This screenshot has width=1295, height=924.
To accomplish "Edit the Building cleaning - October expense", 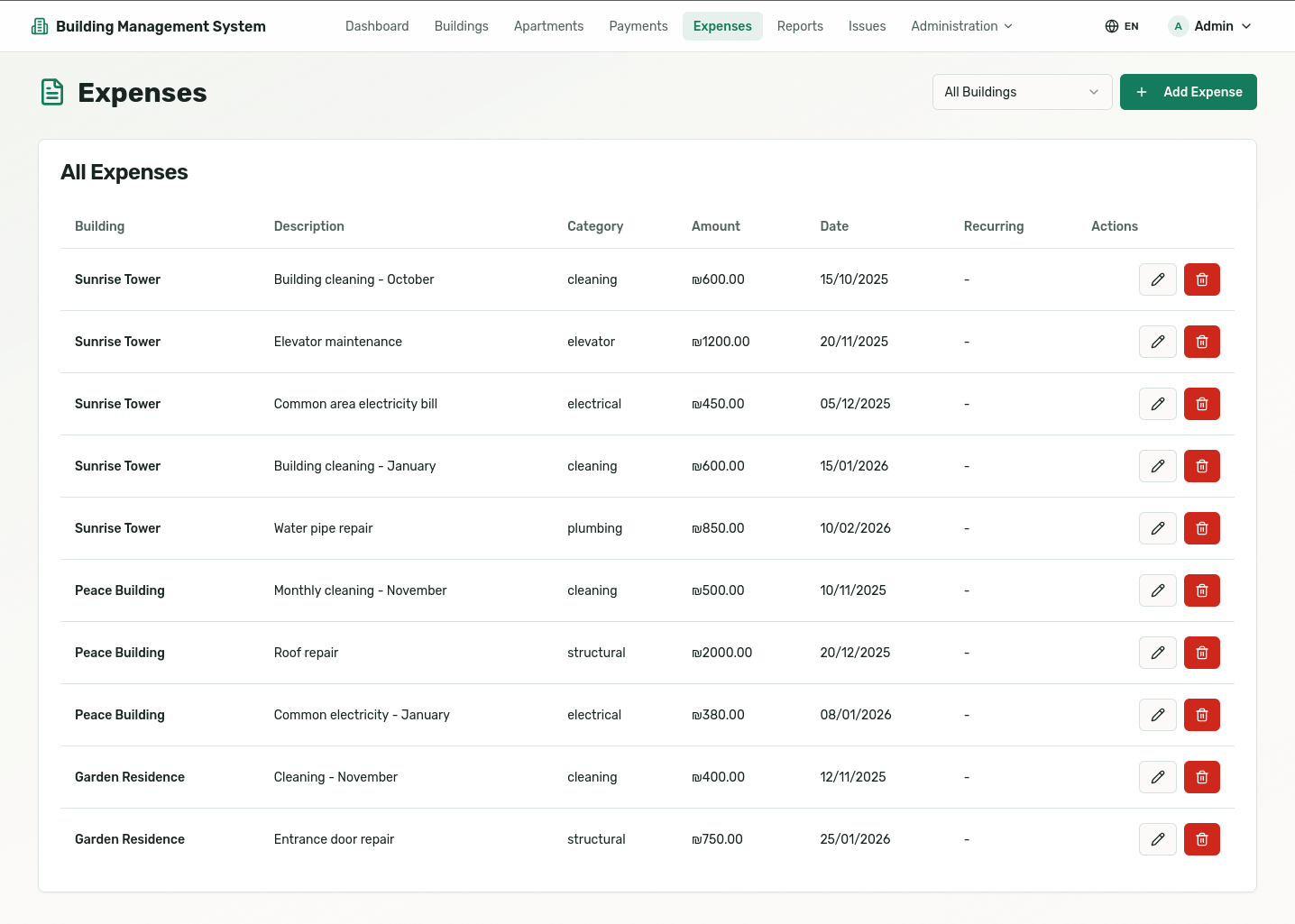I will 1157,279.
